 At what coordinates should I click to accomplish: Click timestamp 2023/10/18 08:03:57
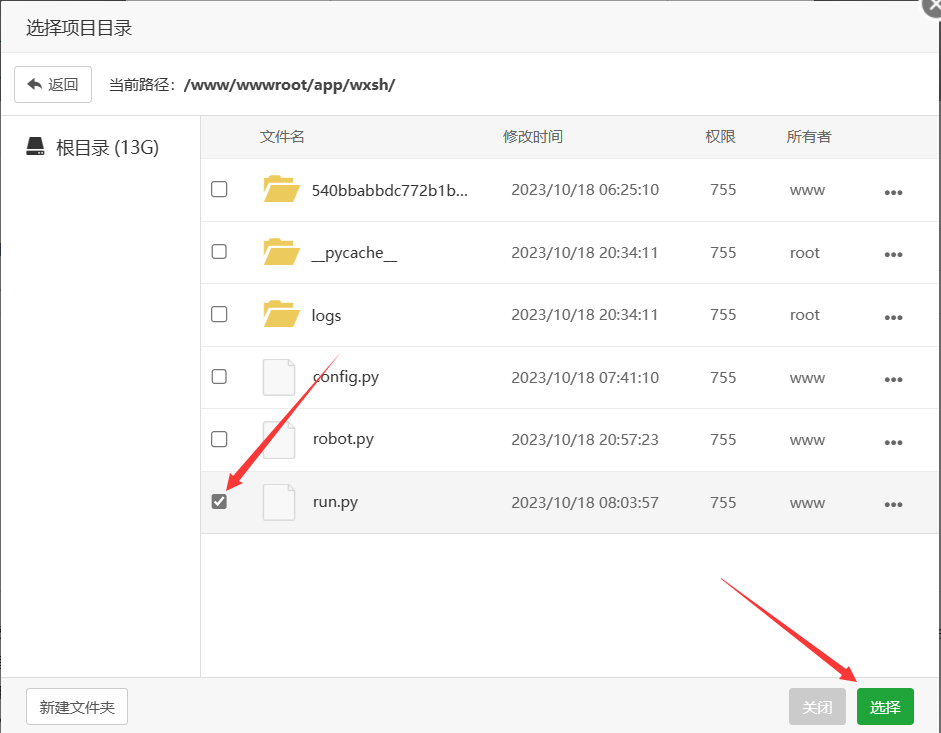pyautogui.click(x=585, y=502)
